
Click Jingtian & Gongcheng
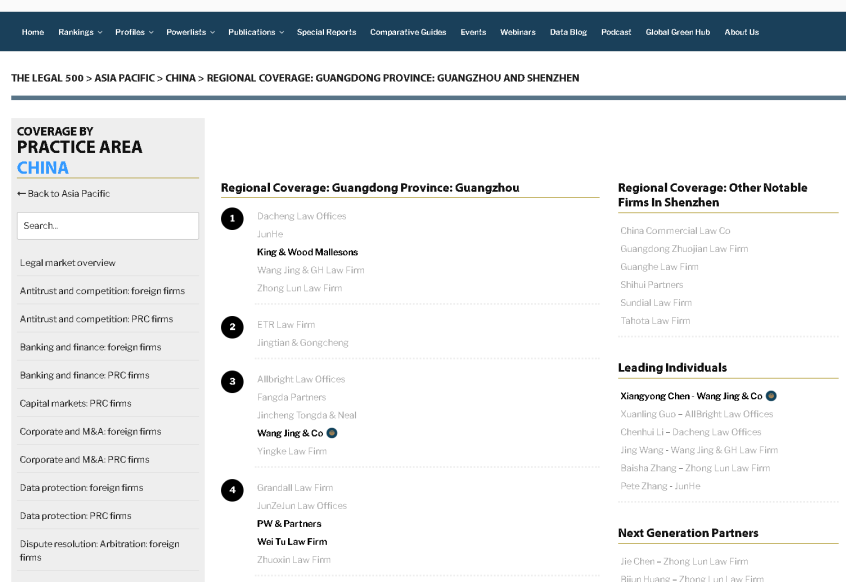tap(303, 343)
